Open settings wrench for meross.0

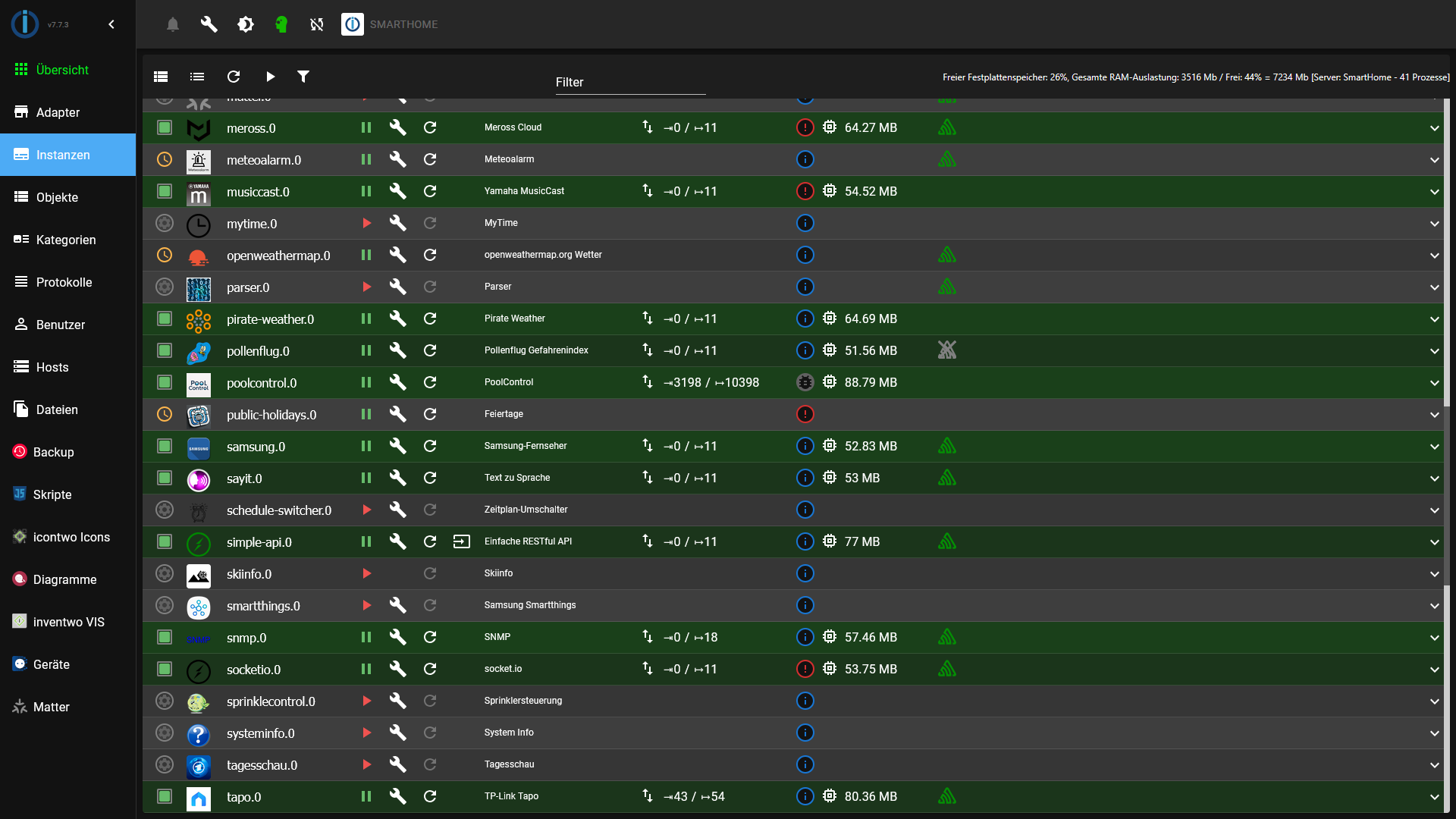(397, 127)
